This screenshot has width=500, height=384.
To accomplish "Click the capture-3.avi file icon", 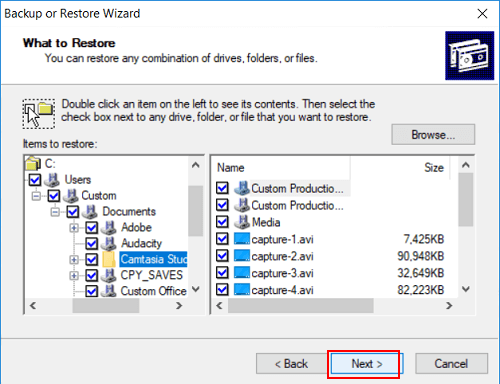I will tap(242, 273).
